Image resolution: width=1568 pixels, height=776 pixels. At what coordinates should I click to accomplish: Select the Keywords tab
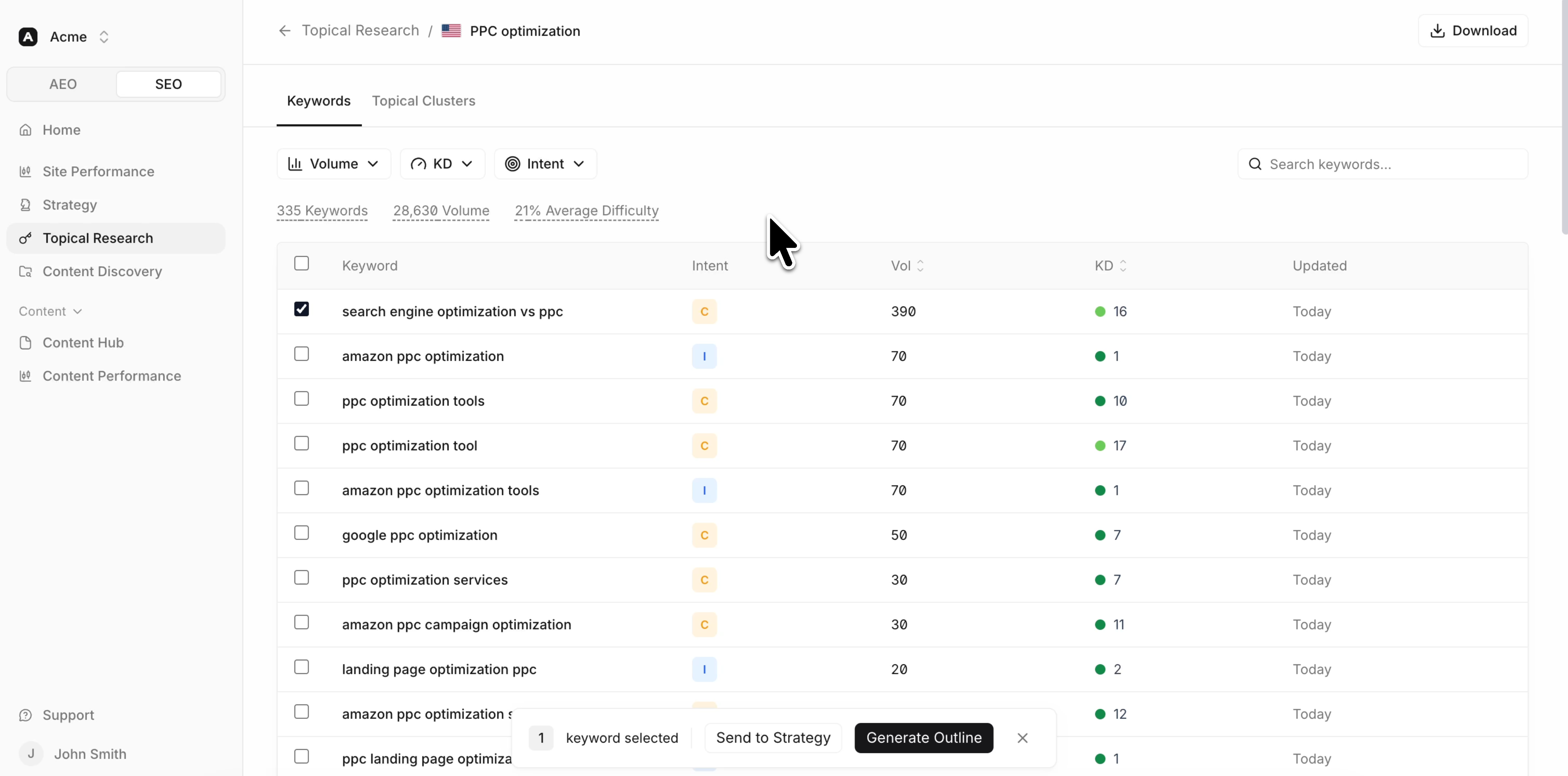click(x=319, y=101)
